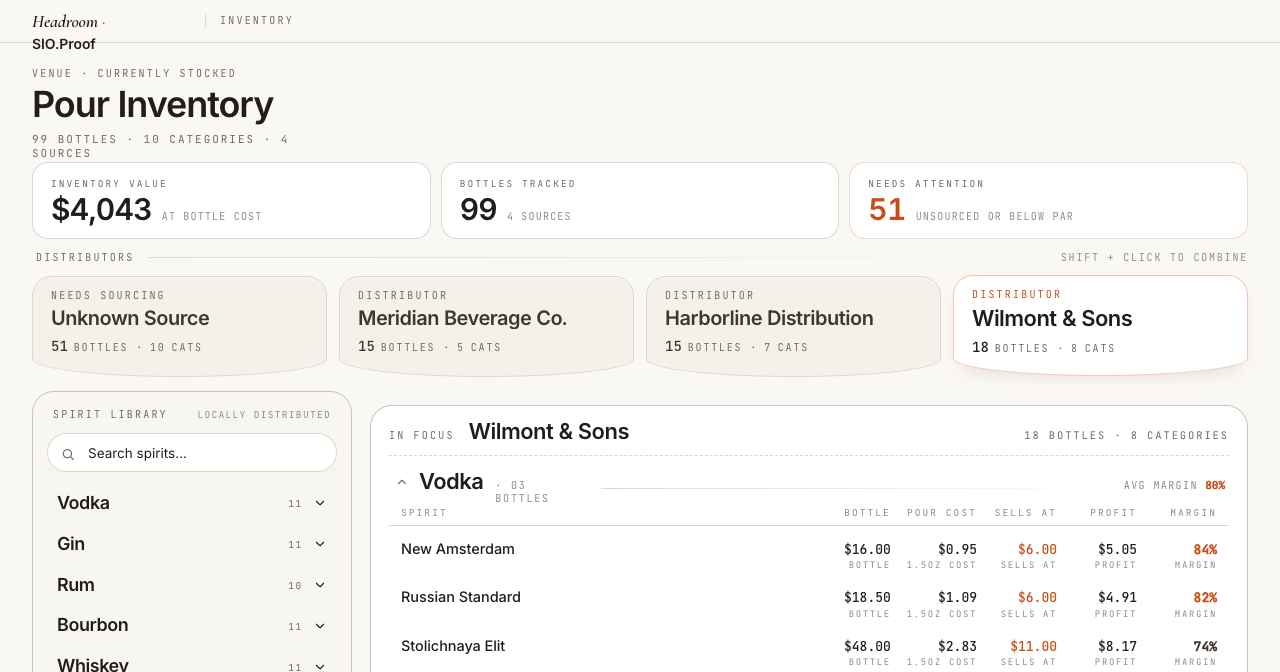Click New Amsterdam's $16.00 bottle cost

[x=867, y=549]
